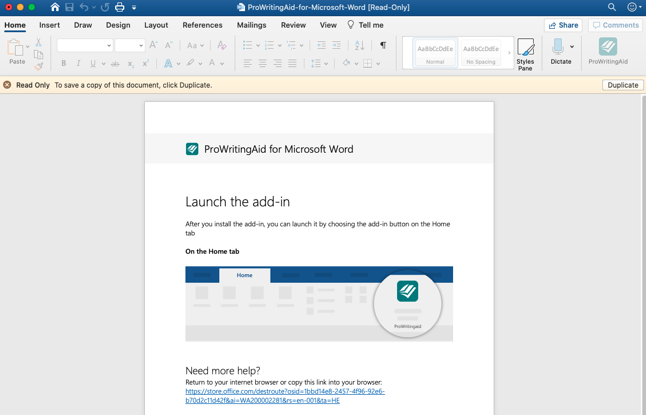Image resolution: width=646 pixels, height=415 pixels.
Task: Select the Normal style thumbnail
Action: point(435,53)
